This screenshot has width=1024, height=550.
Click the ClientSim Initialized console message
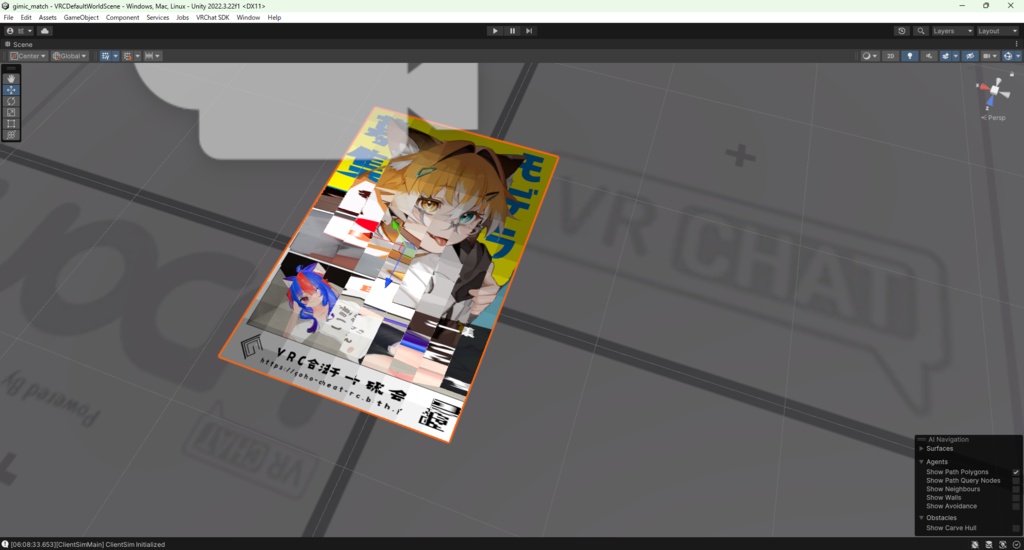click(88, 544)
